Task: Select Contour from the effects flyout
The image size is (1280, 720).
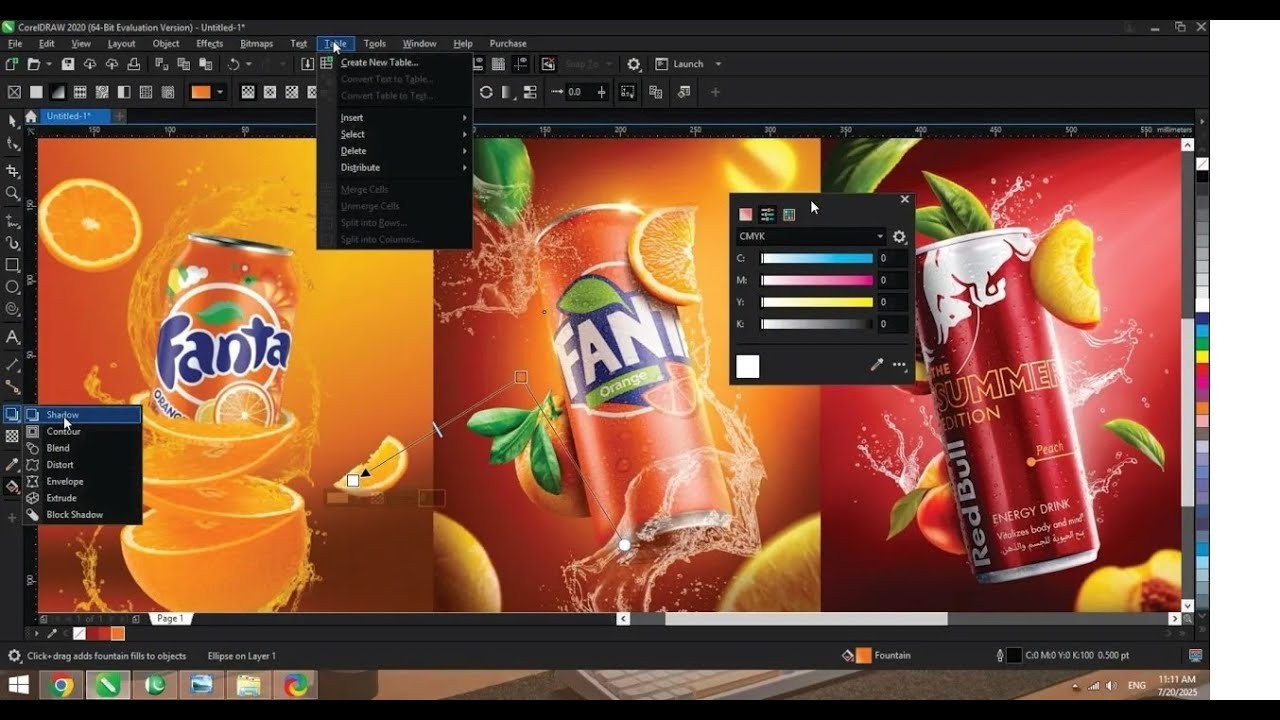Action: tap(82, 432)
